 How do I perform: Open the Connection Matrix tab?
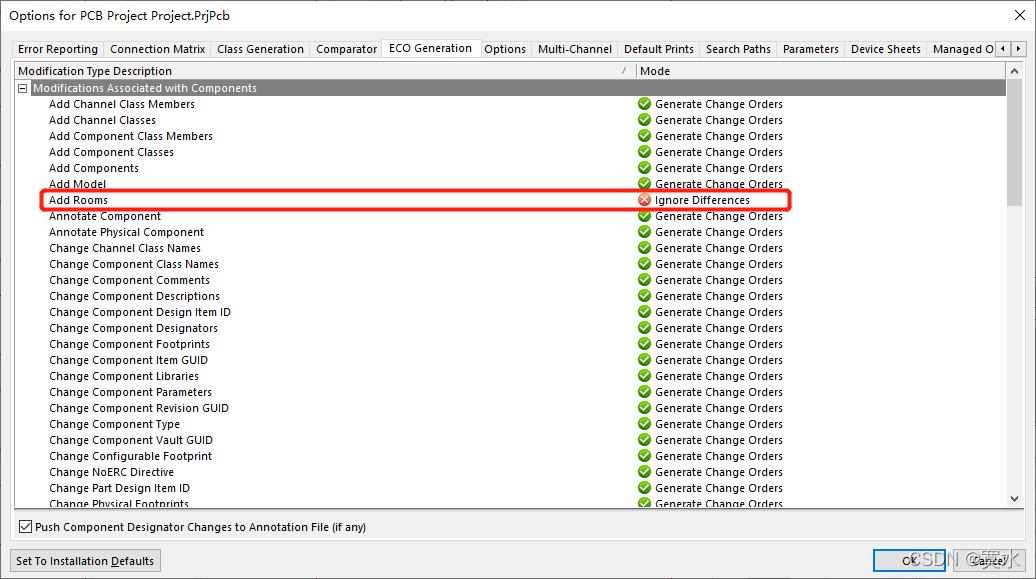click(x=157, y=49)
